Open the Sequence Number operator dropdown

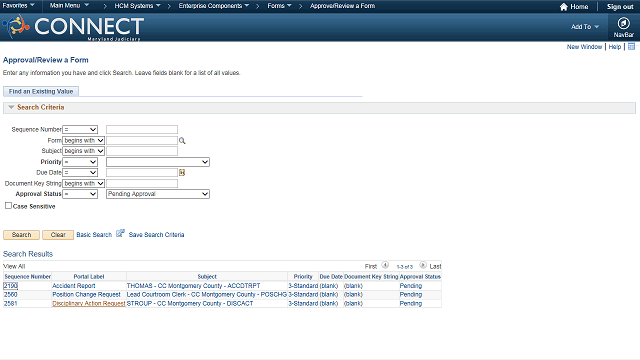pos(80,129)
